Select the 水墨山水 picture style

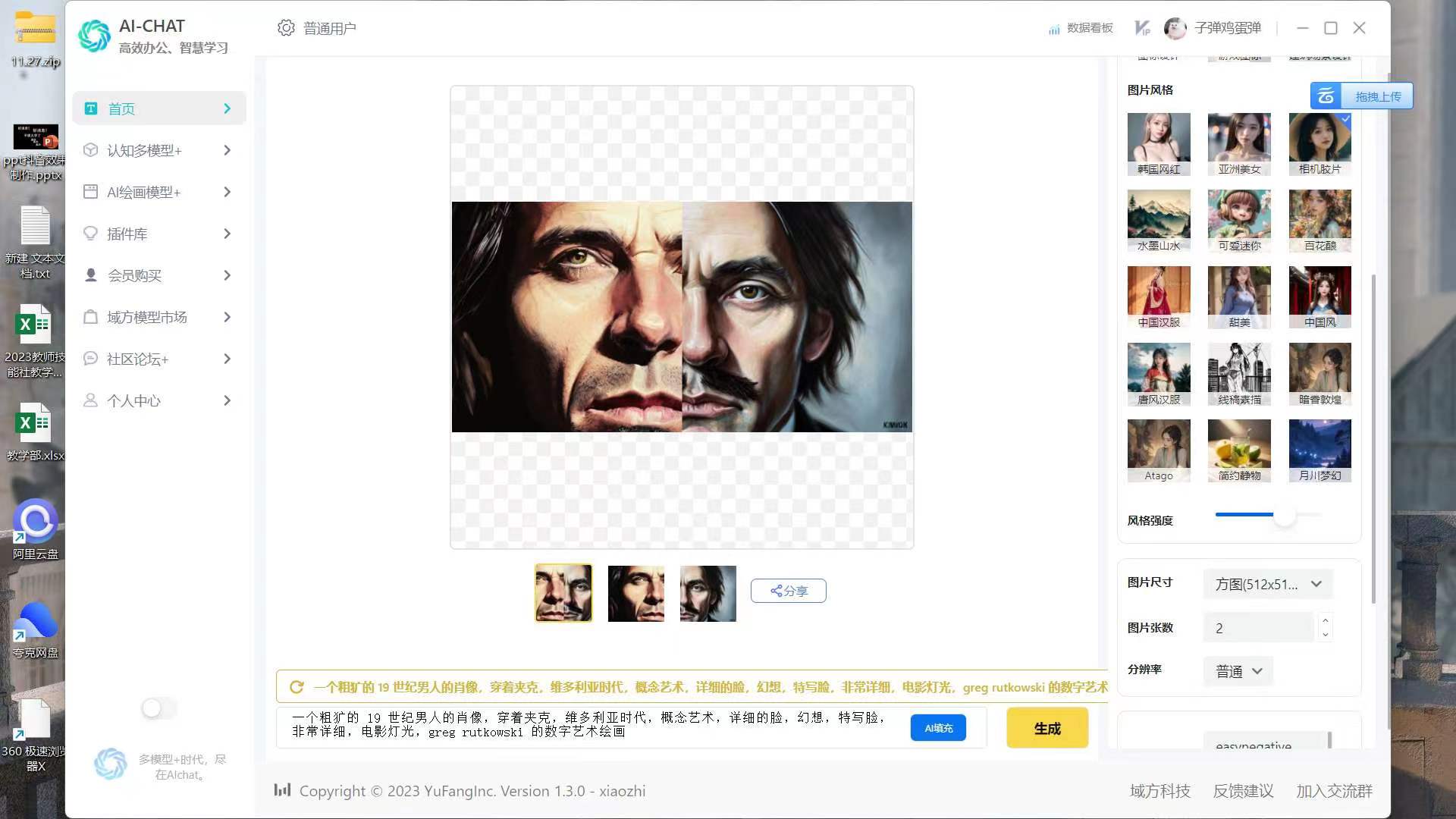pyautogui.click(x=1158, y=220)
